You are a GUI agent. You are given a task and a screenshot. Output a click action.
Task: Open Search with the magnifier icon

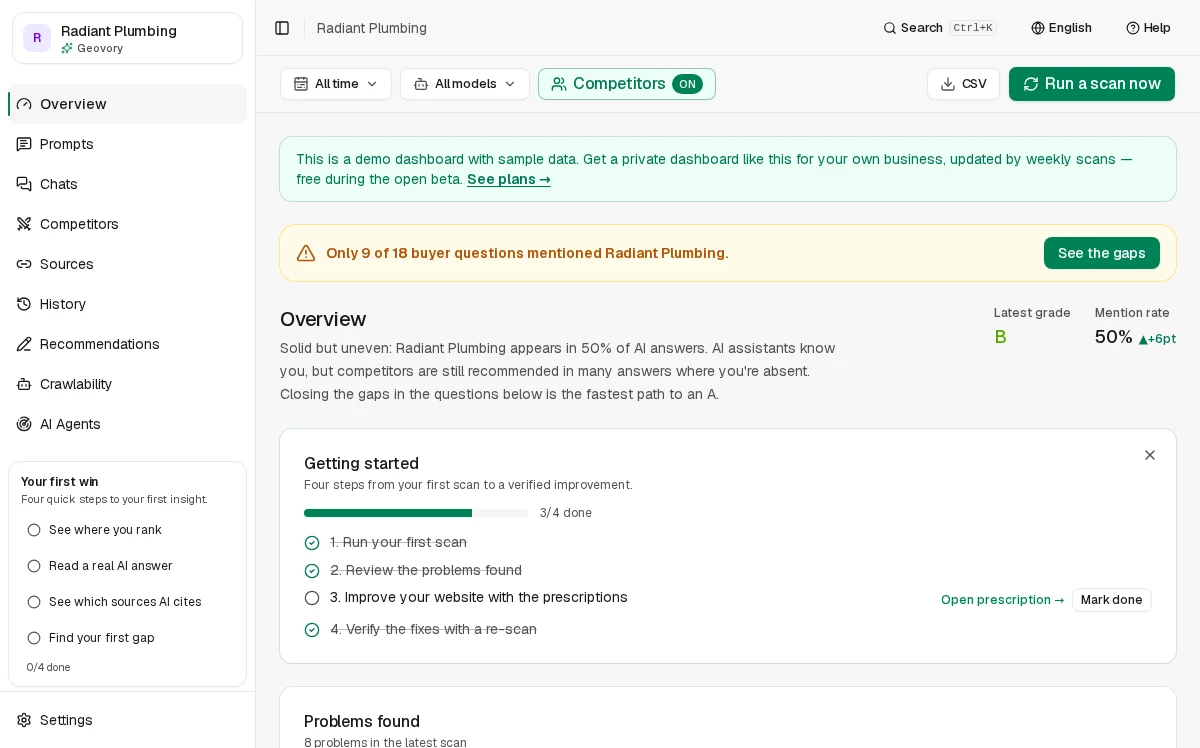890,28
